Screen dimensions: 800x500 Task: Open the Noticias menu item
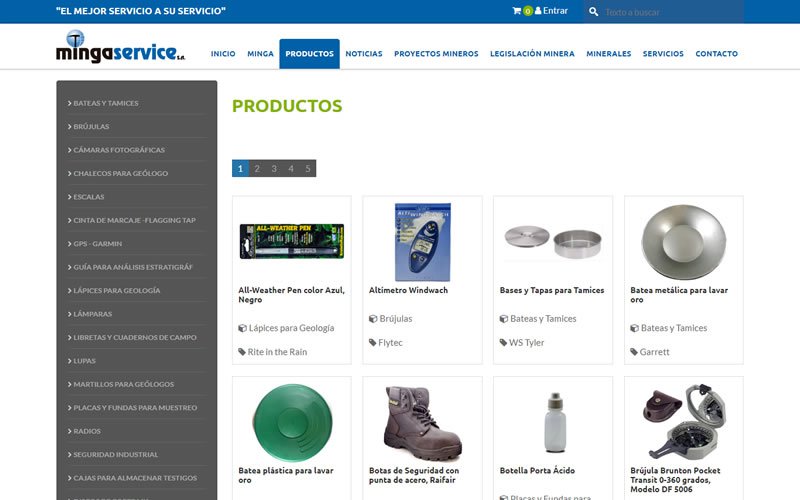click(363, 54)
